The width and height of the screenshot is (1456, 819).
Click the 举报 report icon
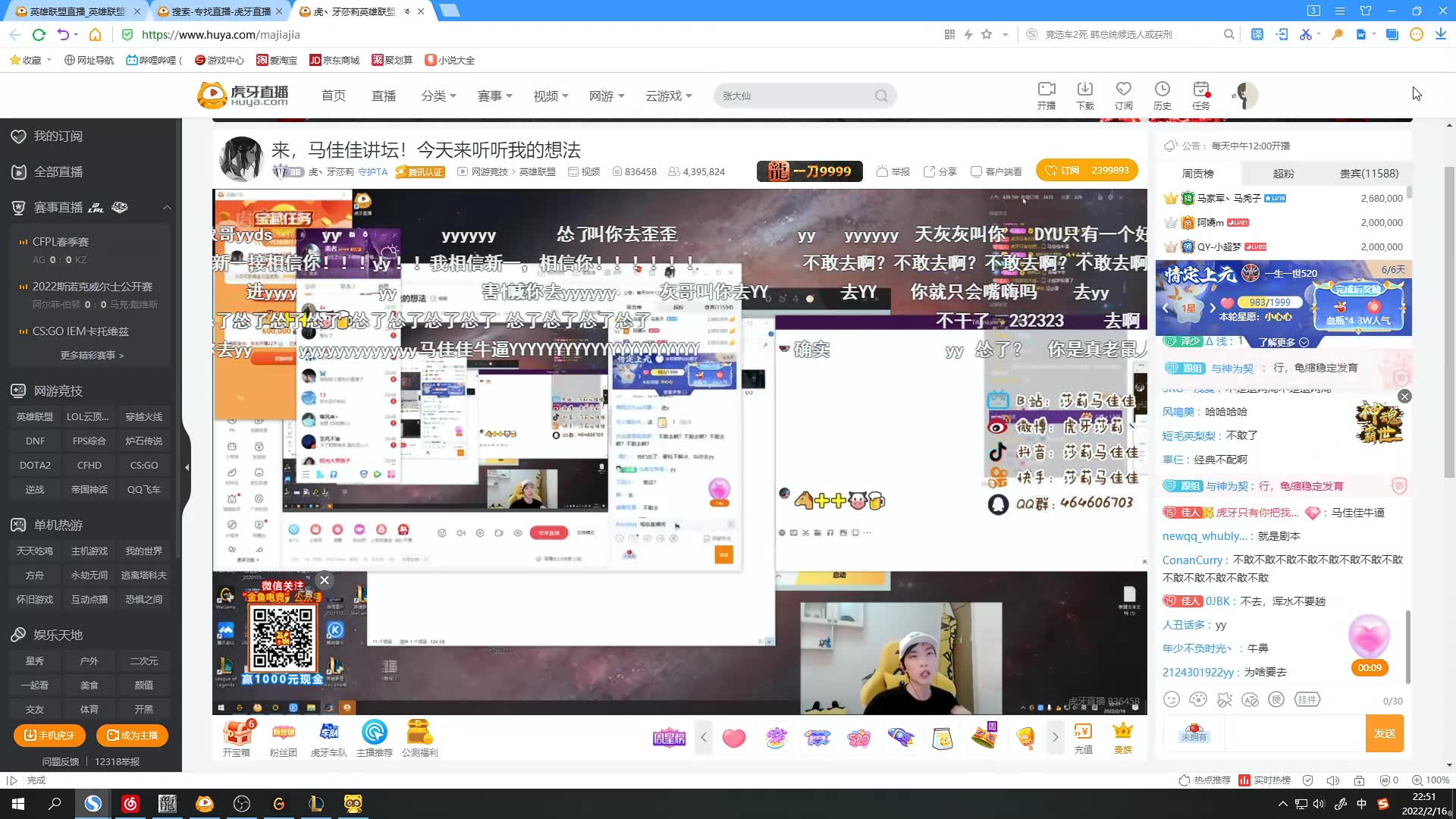[x=893, y=171]
